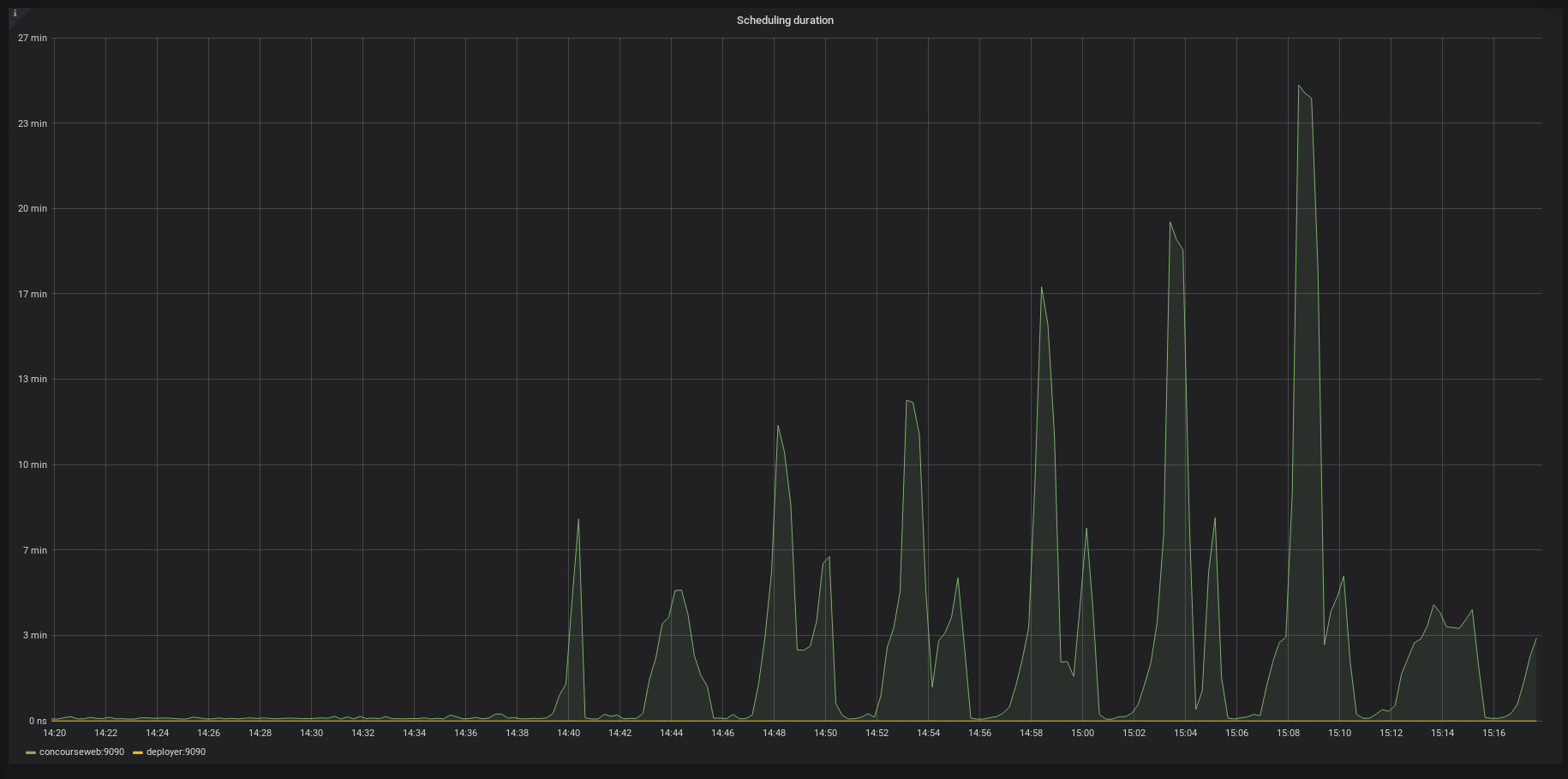This screenshot has height=779, width=1568.
Task: Click the 17-minute peak near 14:58
Action: 1041,289
